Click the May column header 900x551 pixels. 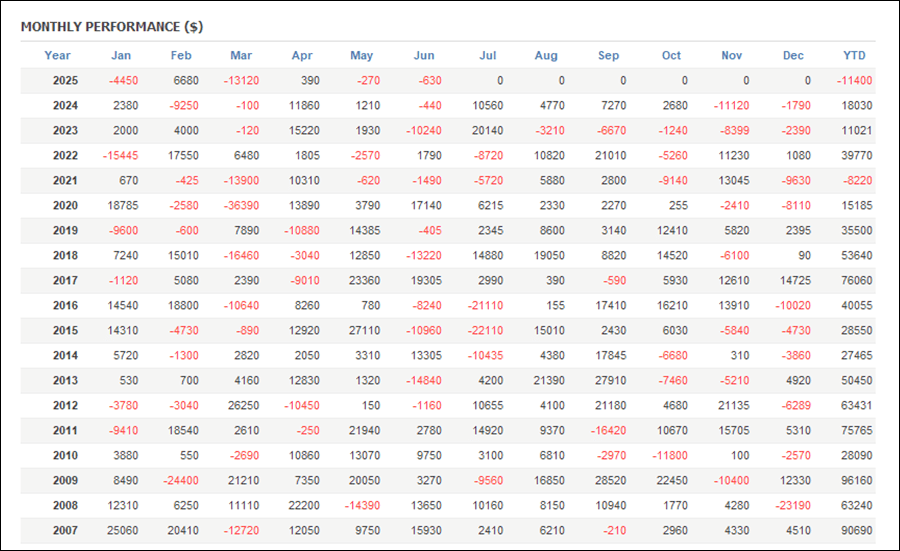tap(362, 55)
